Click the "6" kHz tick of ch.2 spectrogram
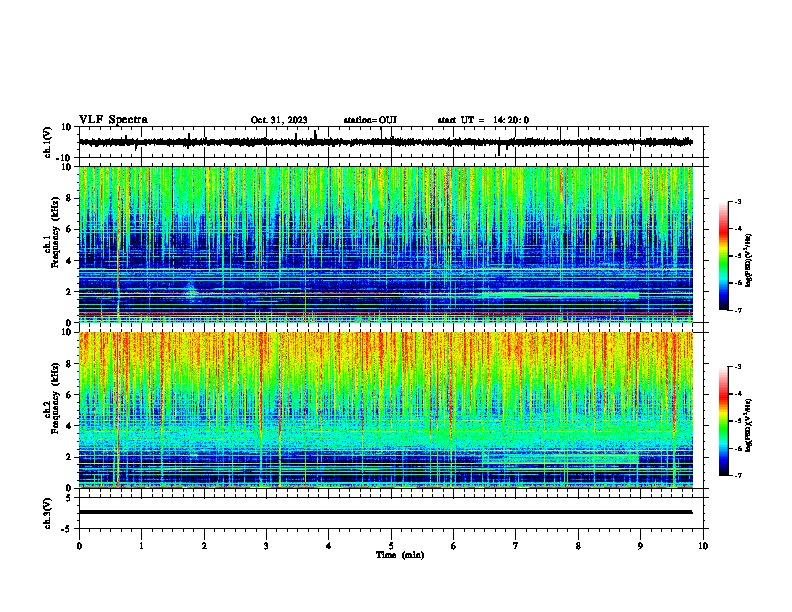This screenshot has height=612, width=792. coord(70,395)
